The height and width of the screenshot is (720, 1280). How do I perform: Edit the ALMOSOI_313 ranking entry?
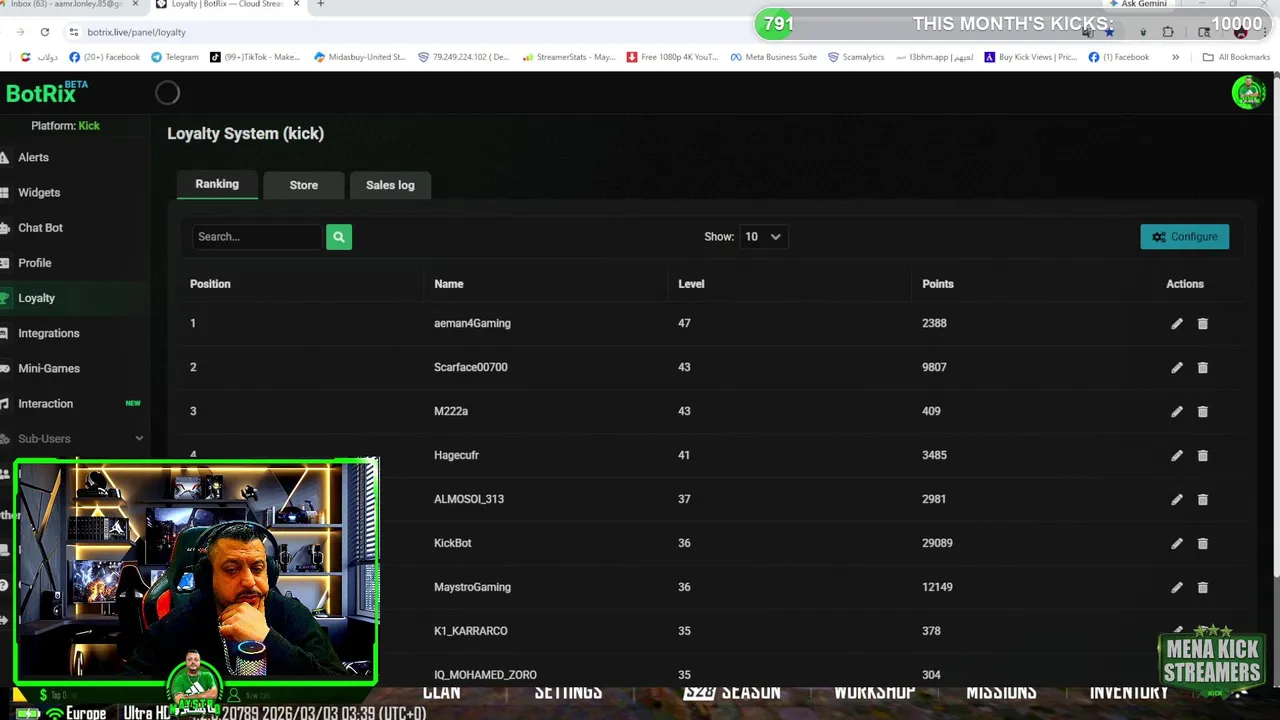click(x=1177, y=499)
